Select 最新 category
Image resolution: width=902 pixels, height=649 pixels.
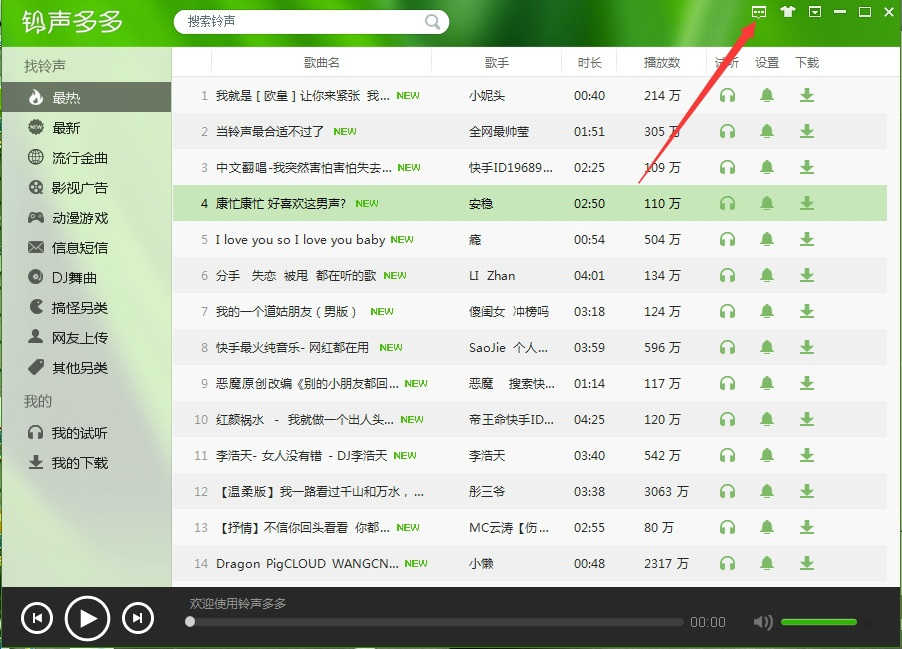click(86, 127)
